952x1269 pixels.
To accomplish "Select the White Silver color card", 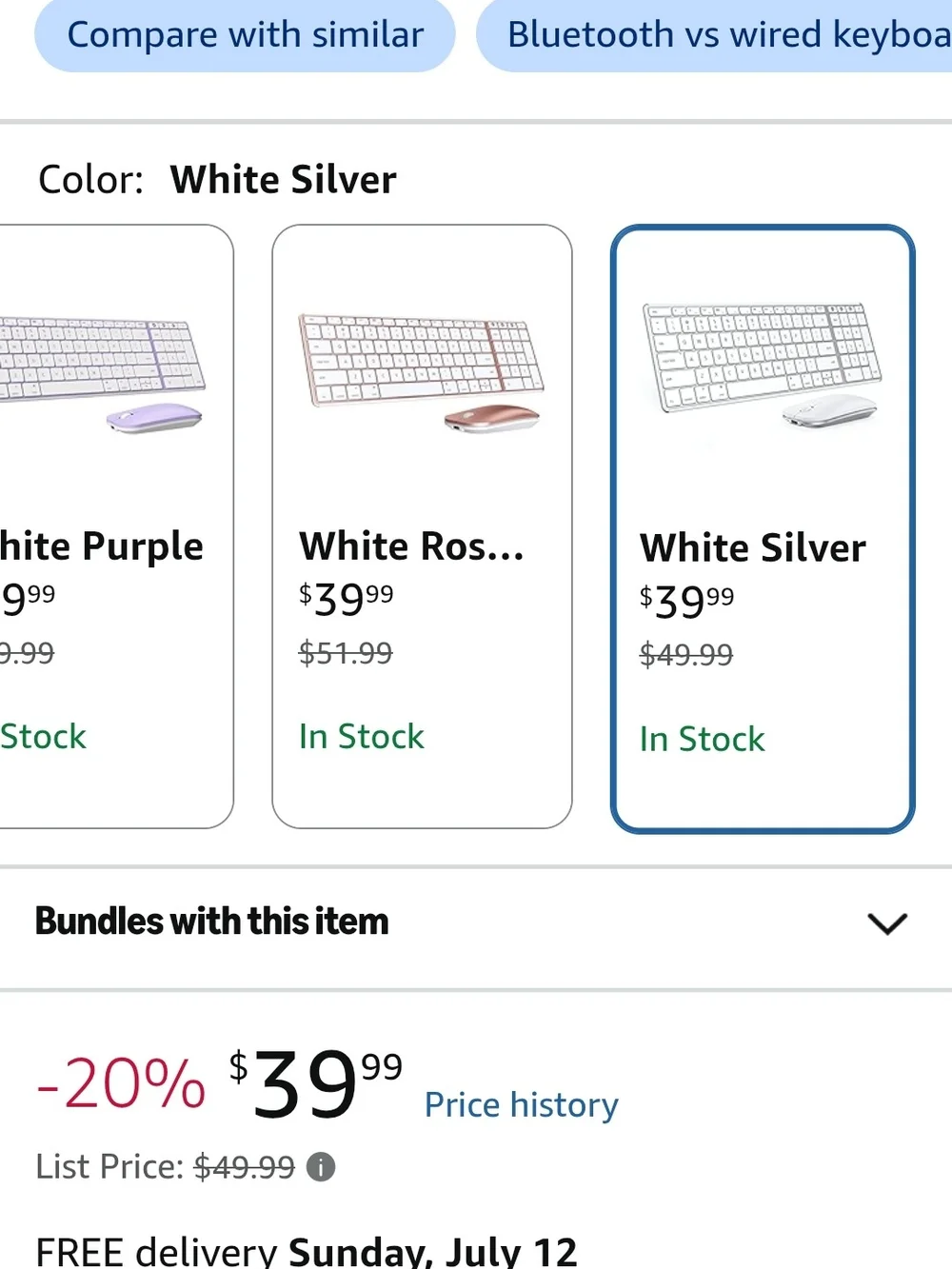I will click(x=763, y=528).
